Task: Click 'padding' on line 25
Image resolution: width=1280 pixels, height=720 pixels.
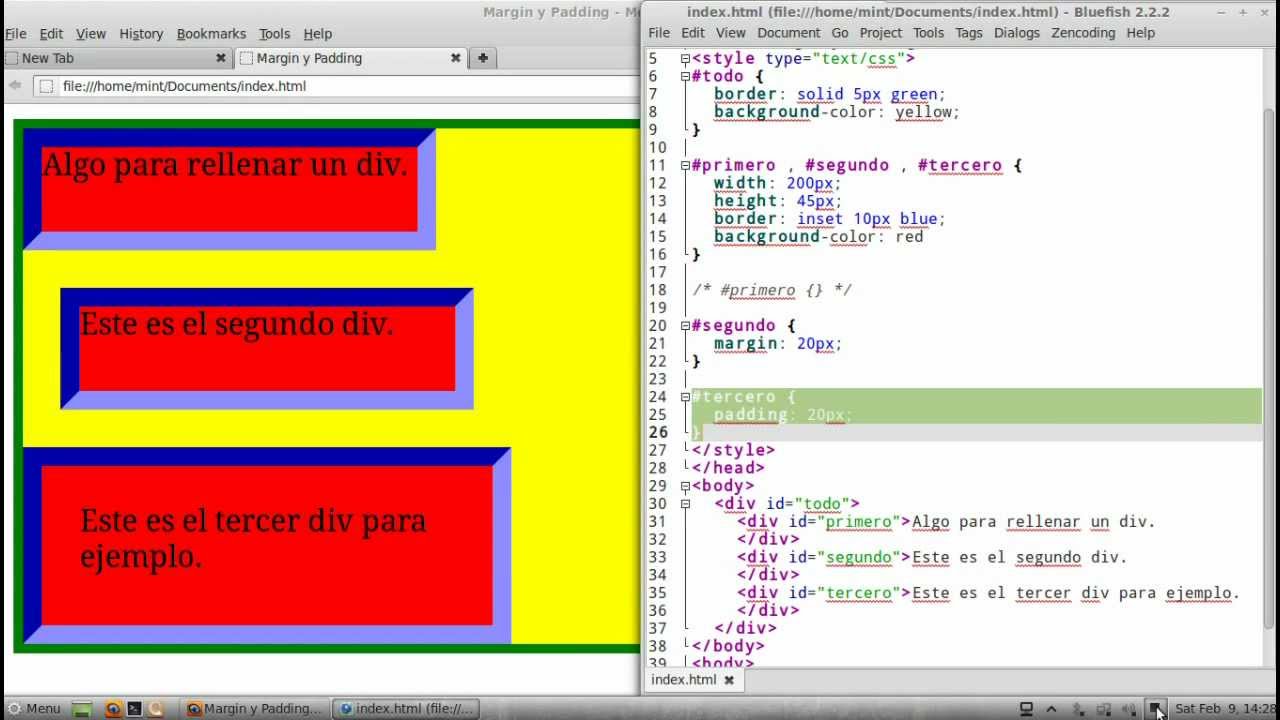Action: [x=751, y=414]
